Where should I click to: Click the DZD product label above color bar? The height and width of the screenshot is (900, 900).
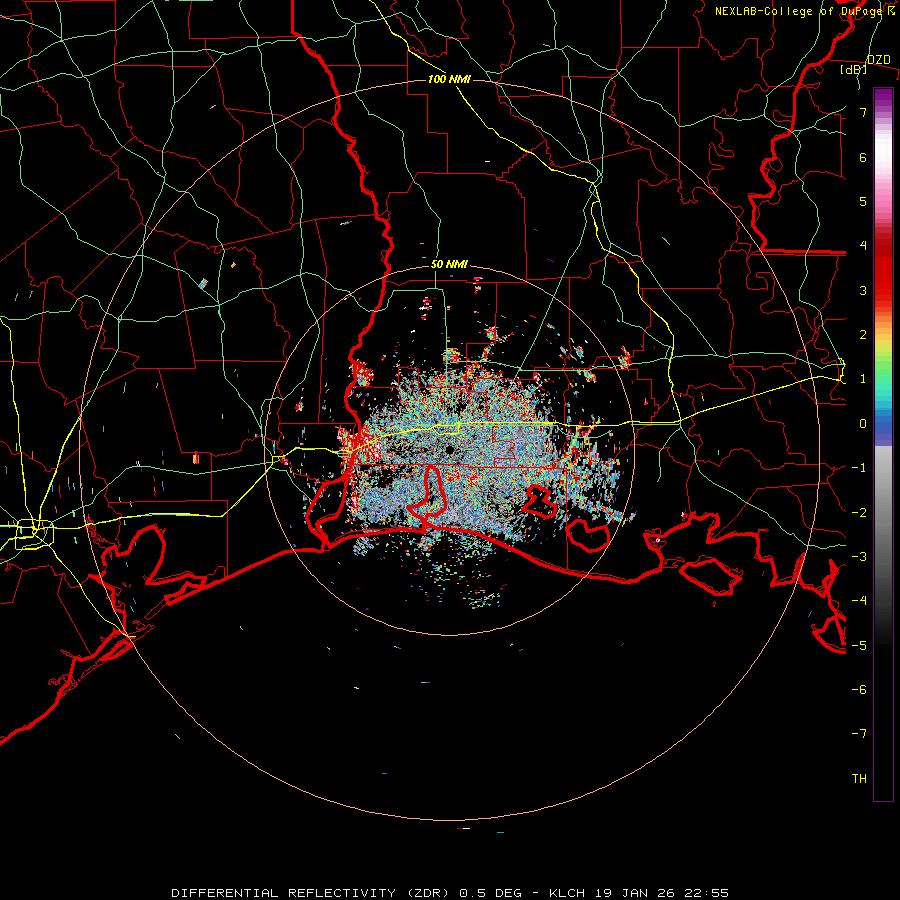pyautogui.click(x=878, y=60)
